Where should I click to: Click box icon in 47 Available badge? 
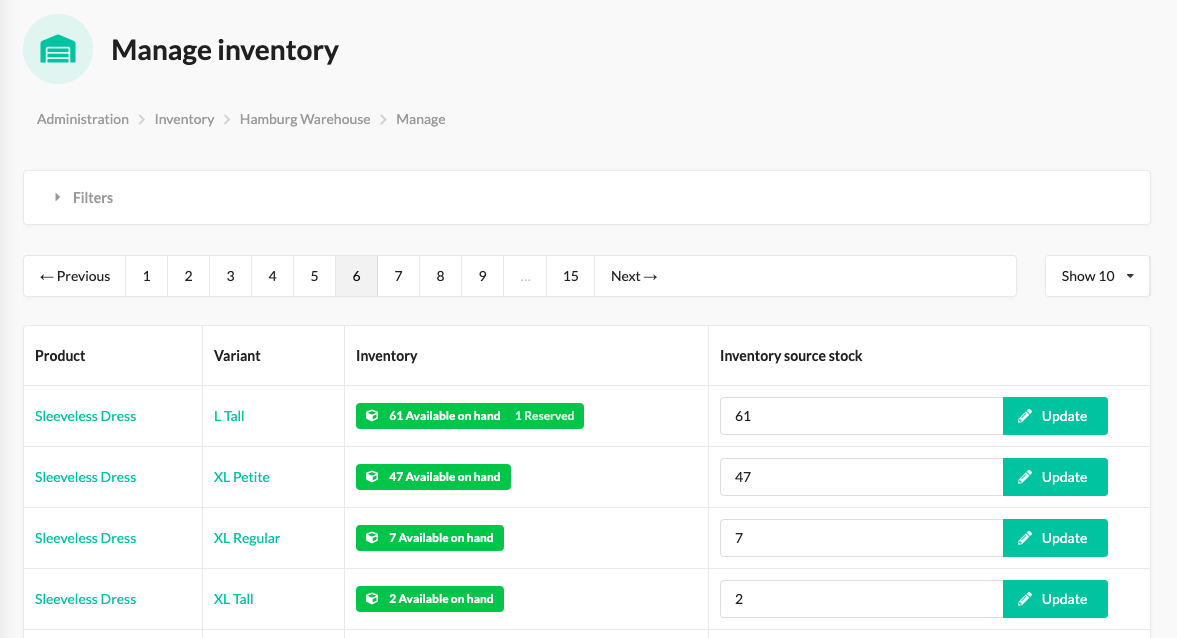372,477
